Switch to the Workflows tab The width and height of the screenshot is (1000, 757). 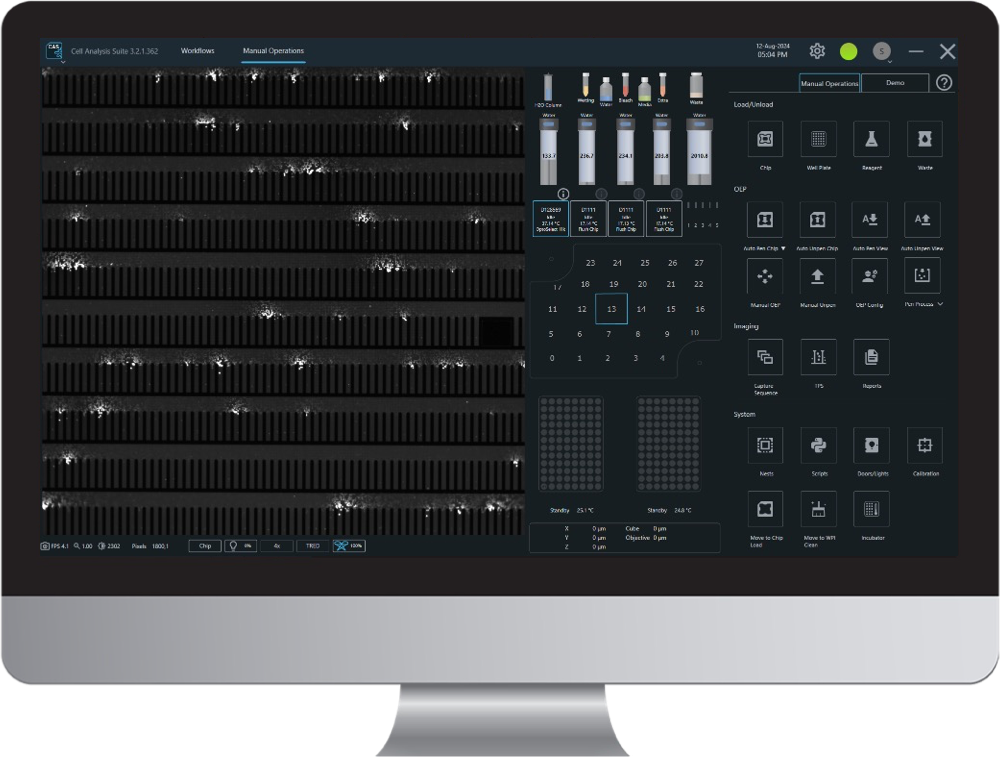pyautogui.click(x=198, y=50)
